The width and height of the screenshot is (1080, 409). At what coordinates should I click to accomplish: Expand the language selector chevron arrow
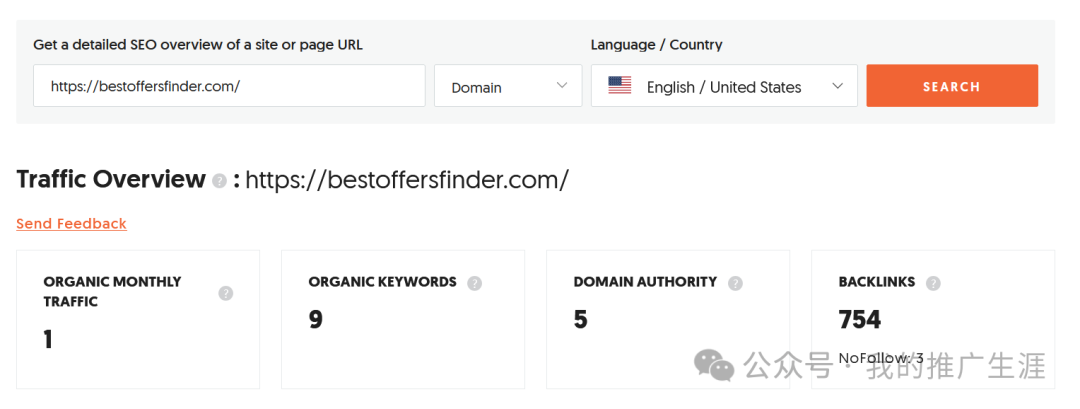click(838, 86)
